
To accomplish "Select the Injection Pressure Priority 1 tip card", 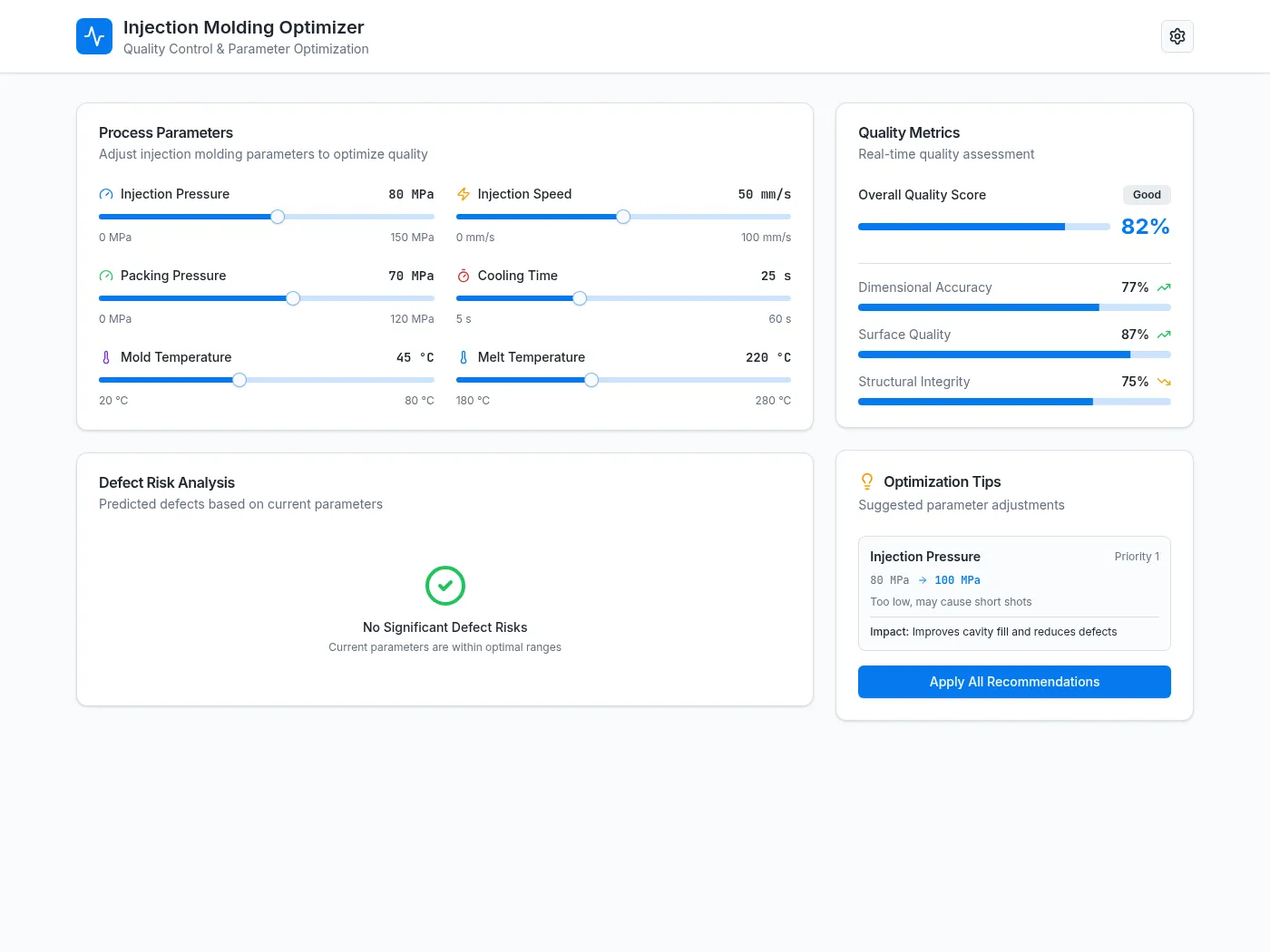I will [1014, 594].
